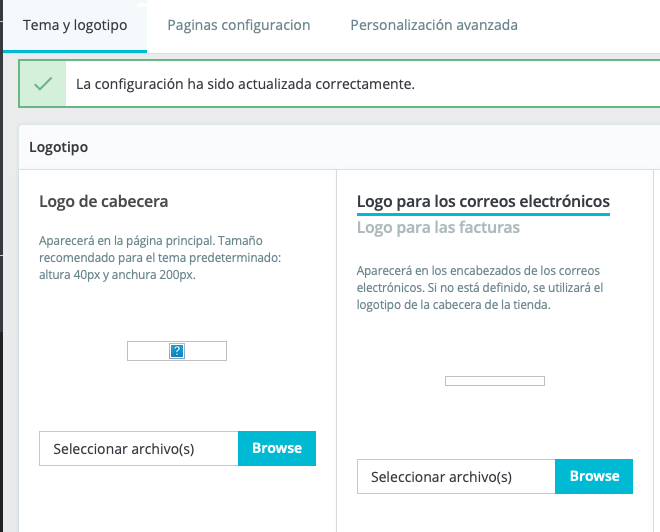Click text 'Aparecerá en los encabezados' description
The image size is (660, 532).
tap(480, 287)
